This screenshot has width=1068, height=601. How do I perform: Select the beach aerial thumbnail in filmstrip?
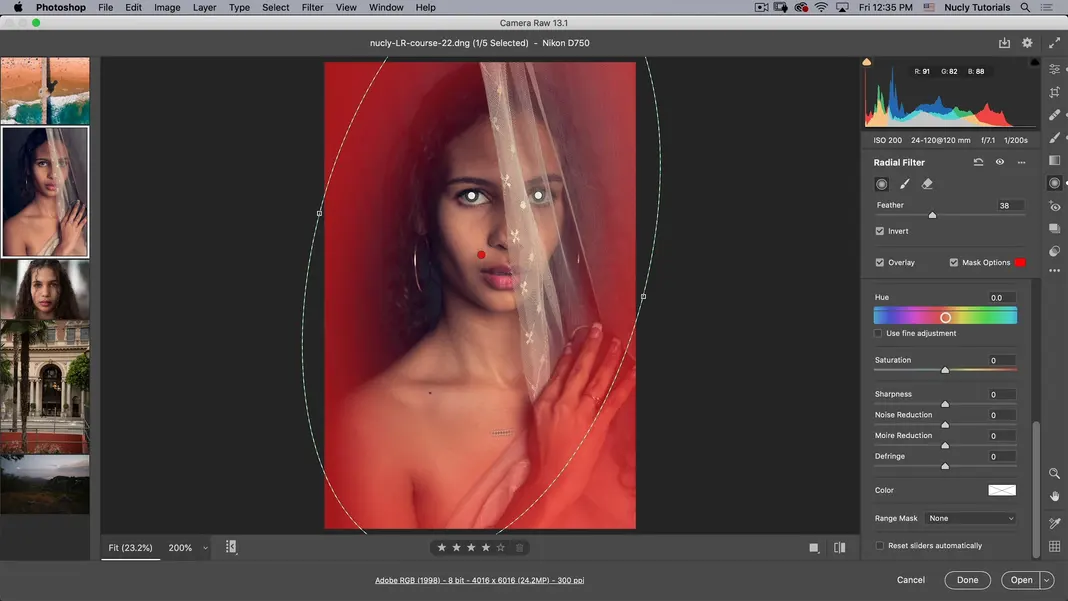coord(45,90)
